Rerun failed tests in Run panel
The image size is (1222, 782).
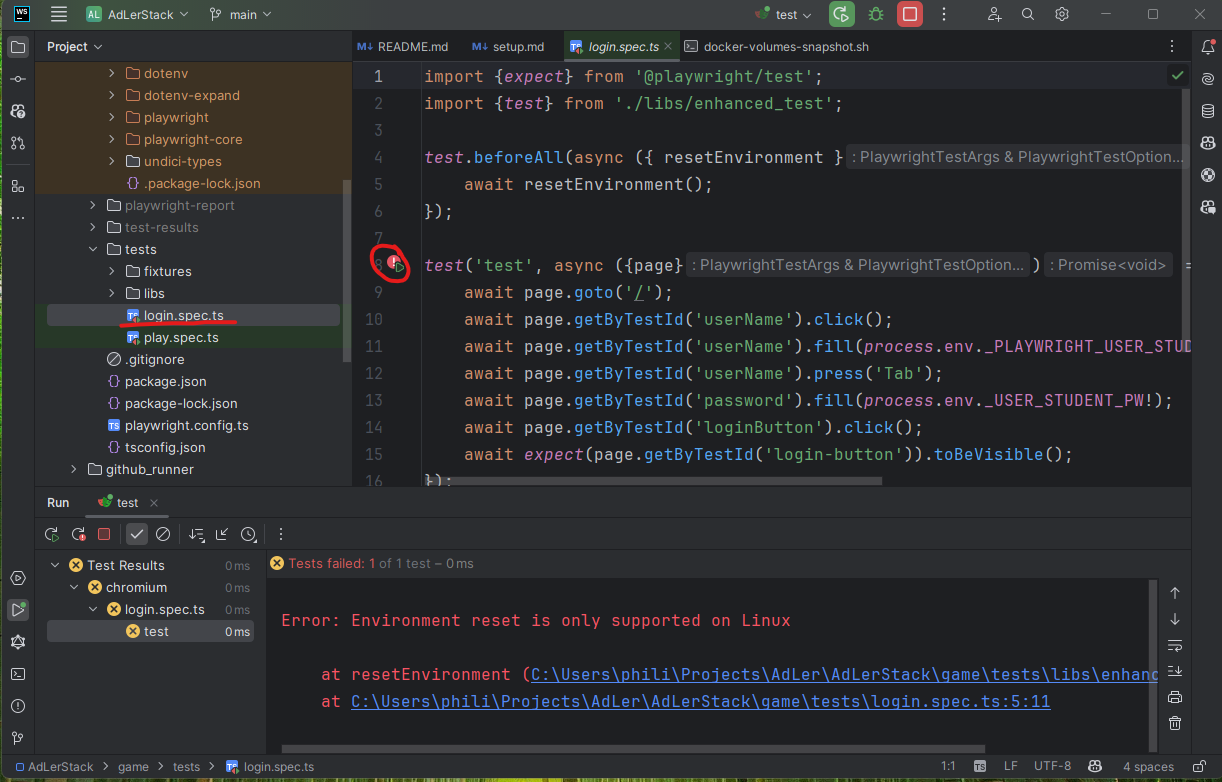point(78,535)
